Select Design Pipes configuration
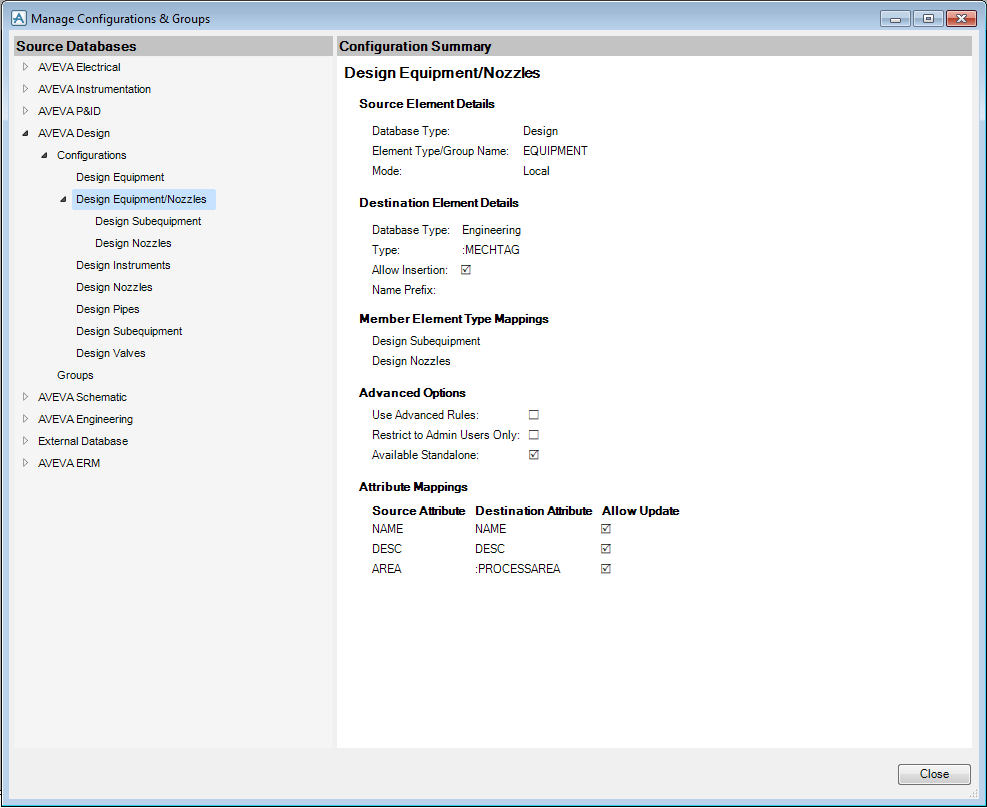 coord(108,309)
